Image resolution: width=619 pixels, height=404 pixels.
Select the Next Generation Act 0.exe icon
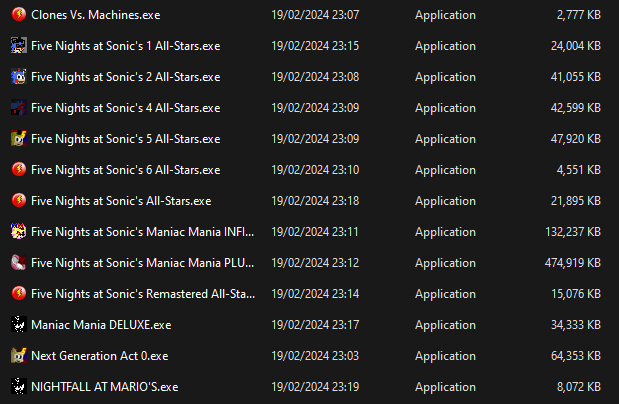(x=18, y=356)
